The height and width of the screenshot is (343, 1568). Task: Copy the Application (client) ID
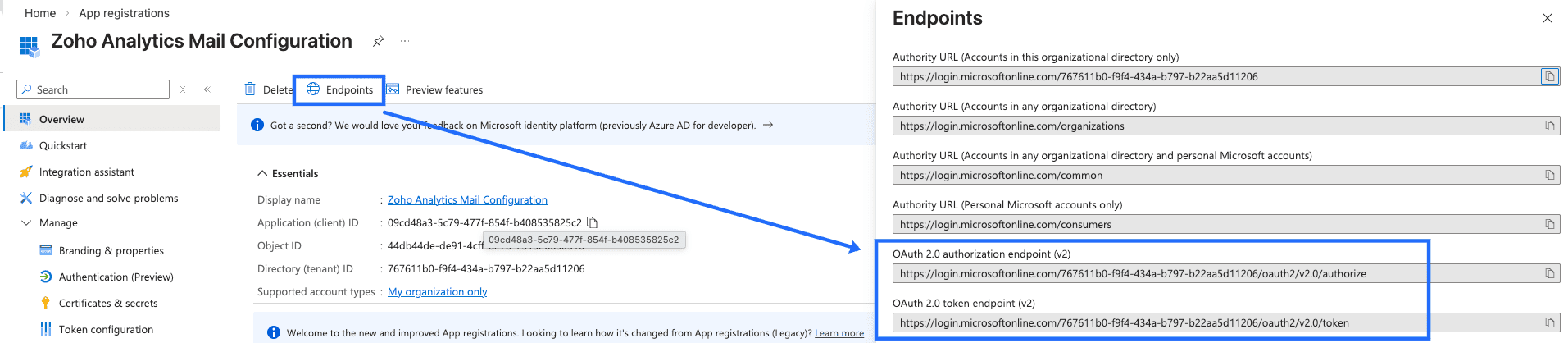click(x=593, y=222)
